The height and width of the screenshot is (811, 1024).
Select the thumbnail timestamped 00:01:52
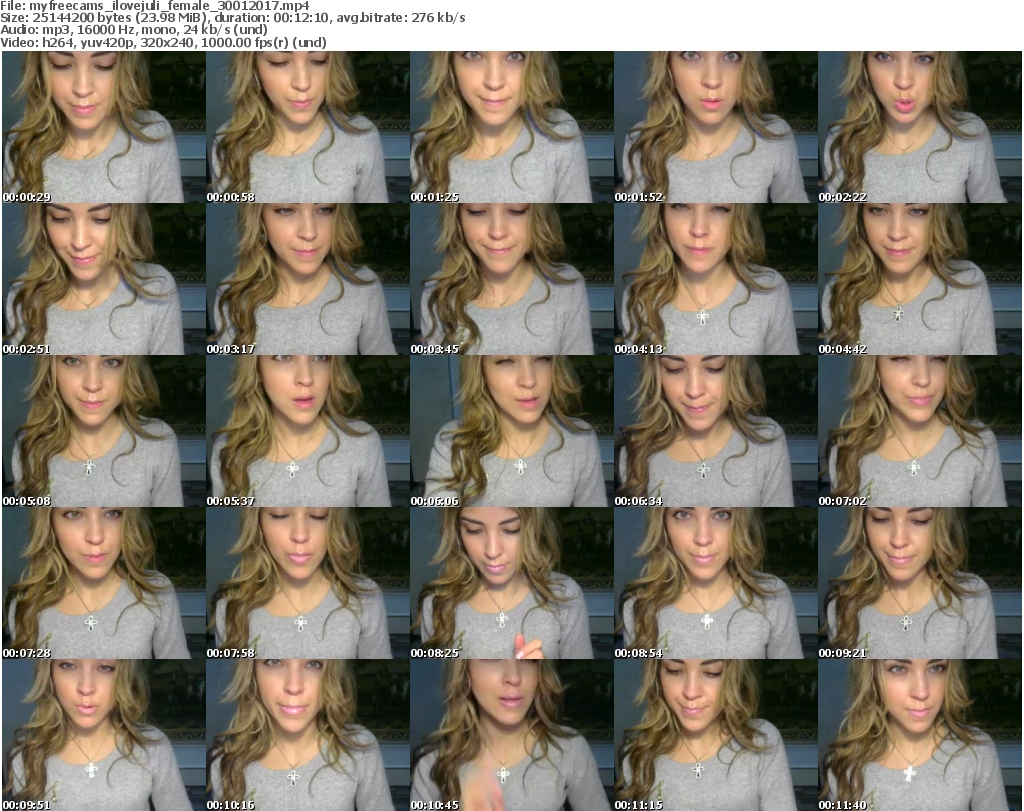pyautogui.click(x=716, y=127)
